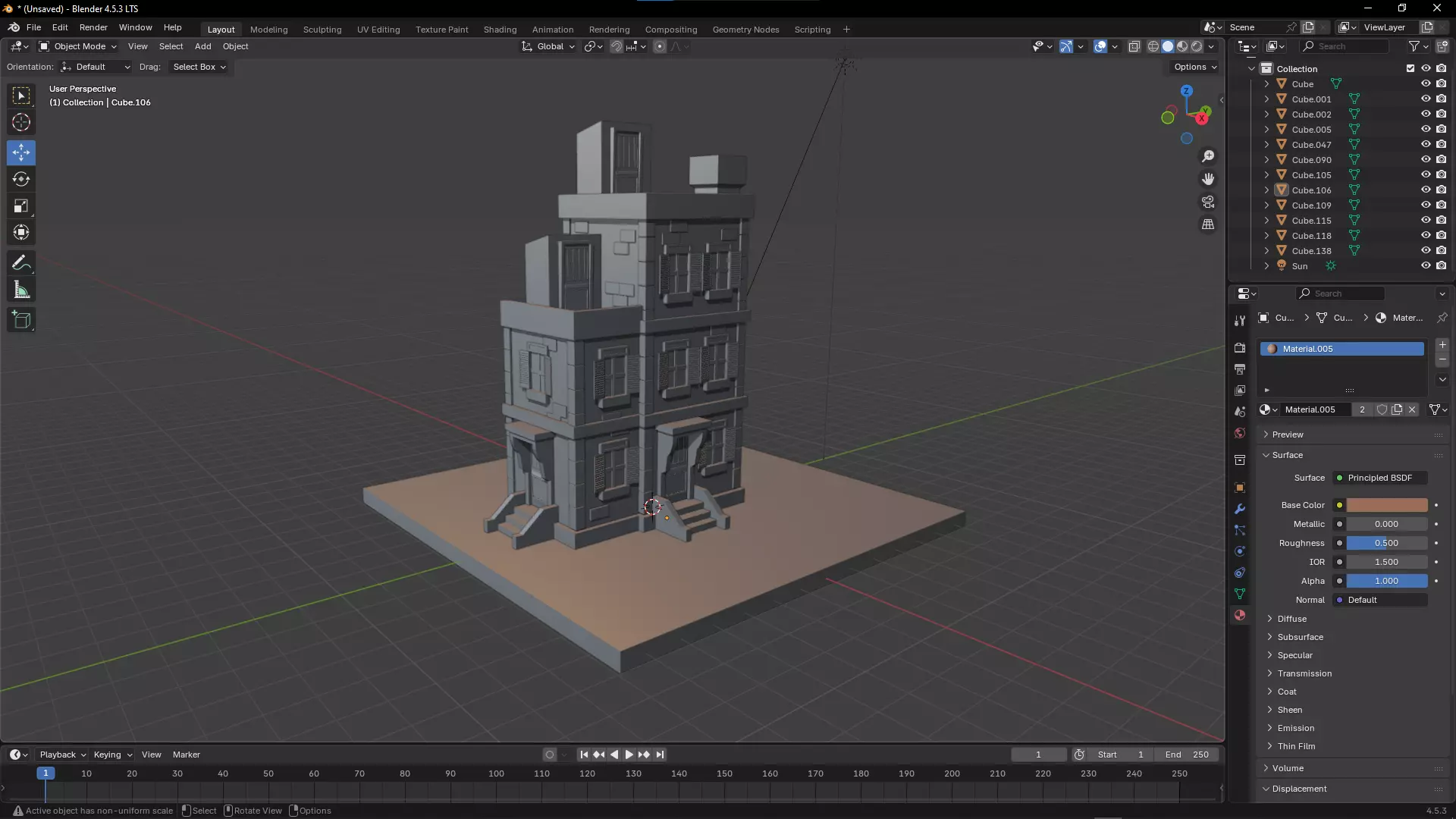Disable Cube.138 in renders camera icon
The height and width of the screenshot is (819, 1456).
[1442, 251]
